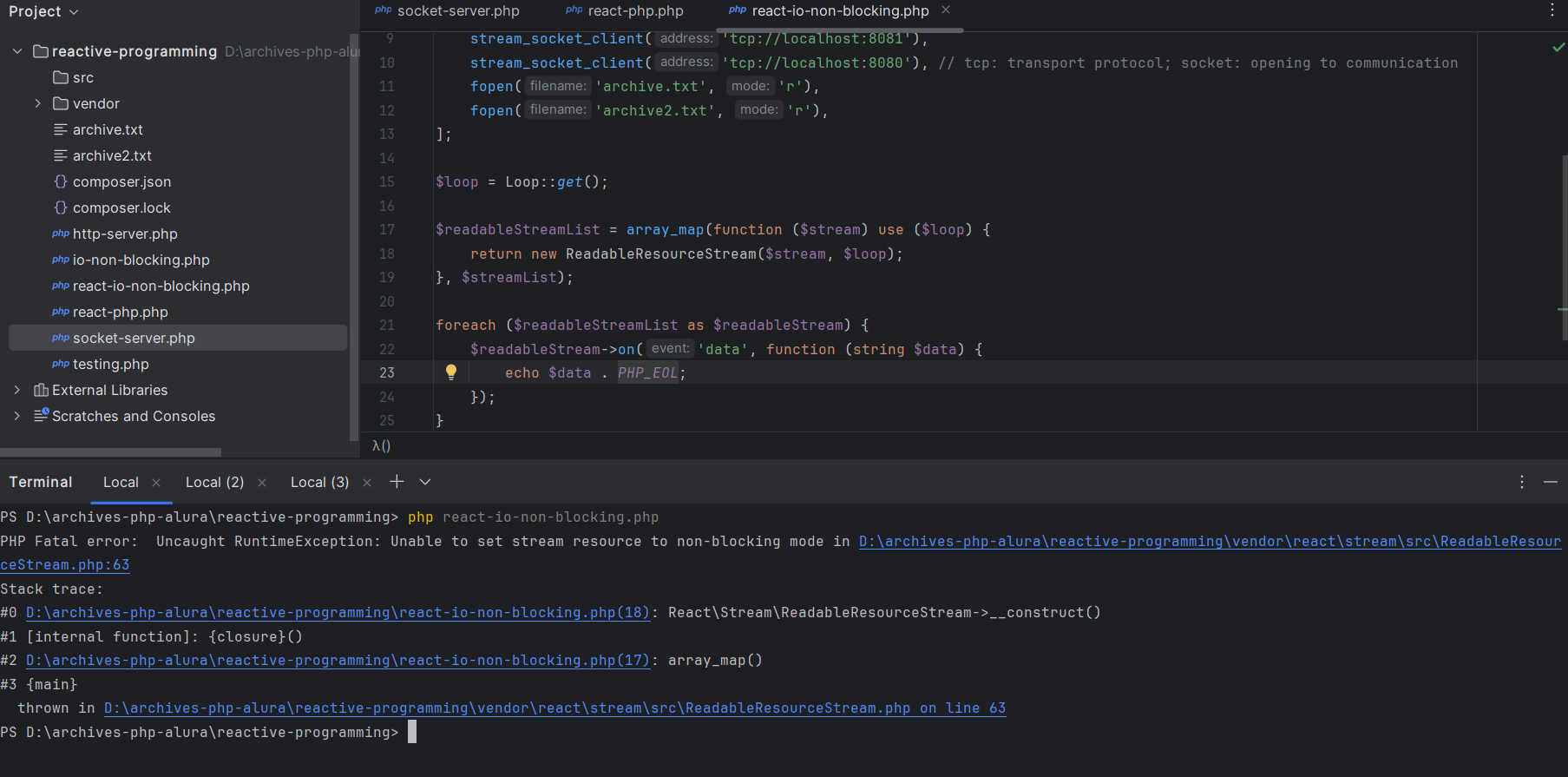Open react-php.php in project tree
The height and width of the screenshot is (777, 1568).
tap(121, 312)
